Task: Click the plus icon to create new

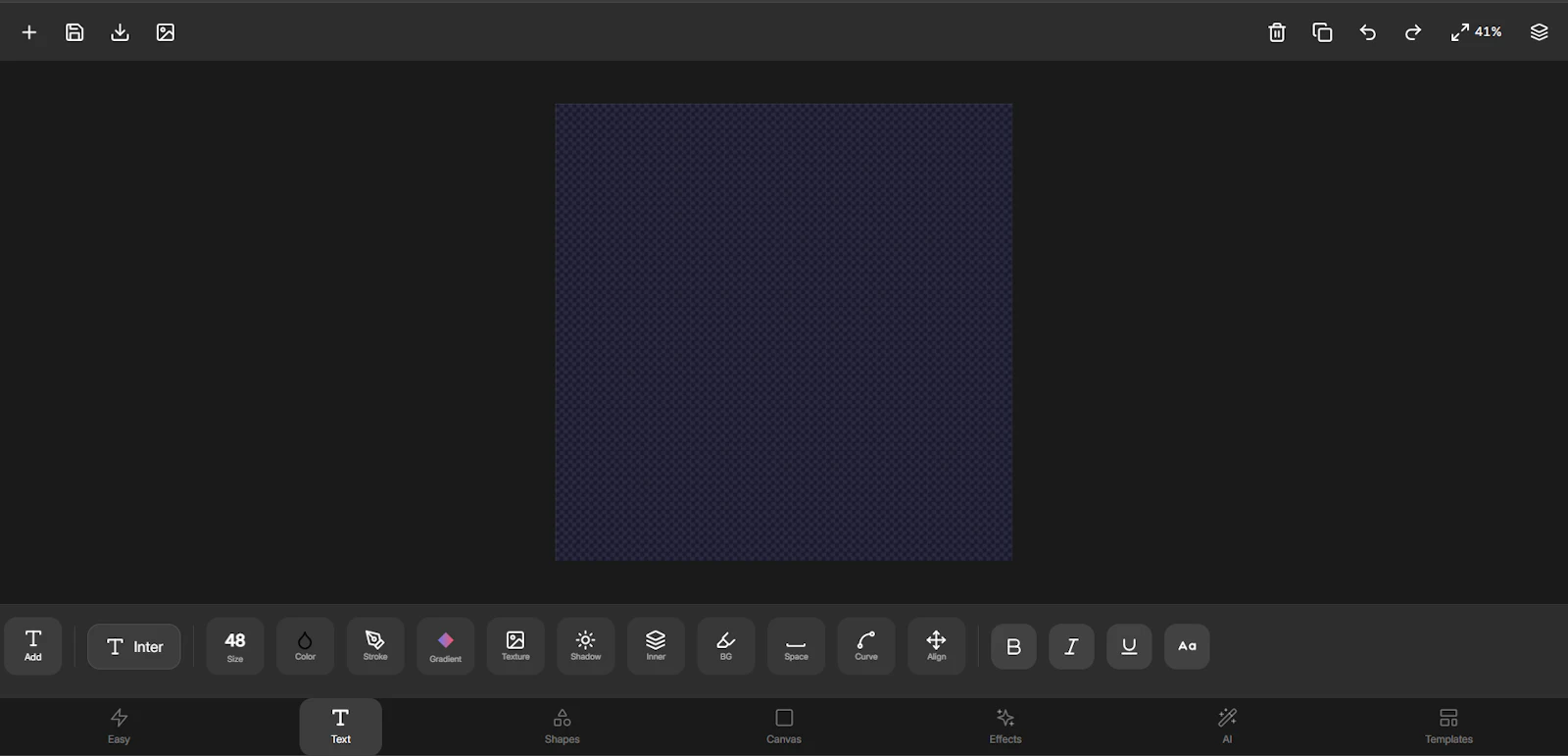Action: point(29,32)
